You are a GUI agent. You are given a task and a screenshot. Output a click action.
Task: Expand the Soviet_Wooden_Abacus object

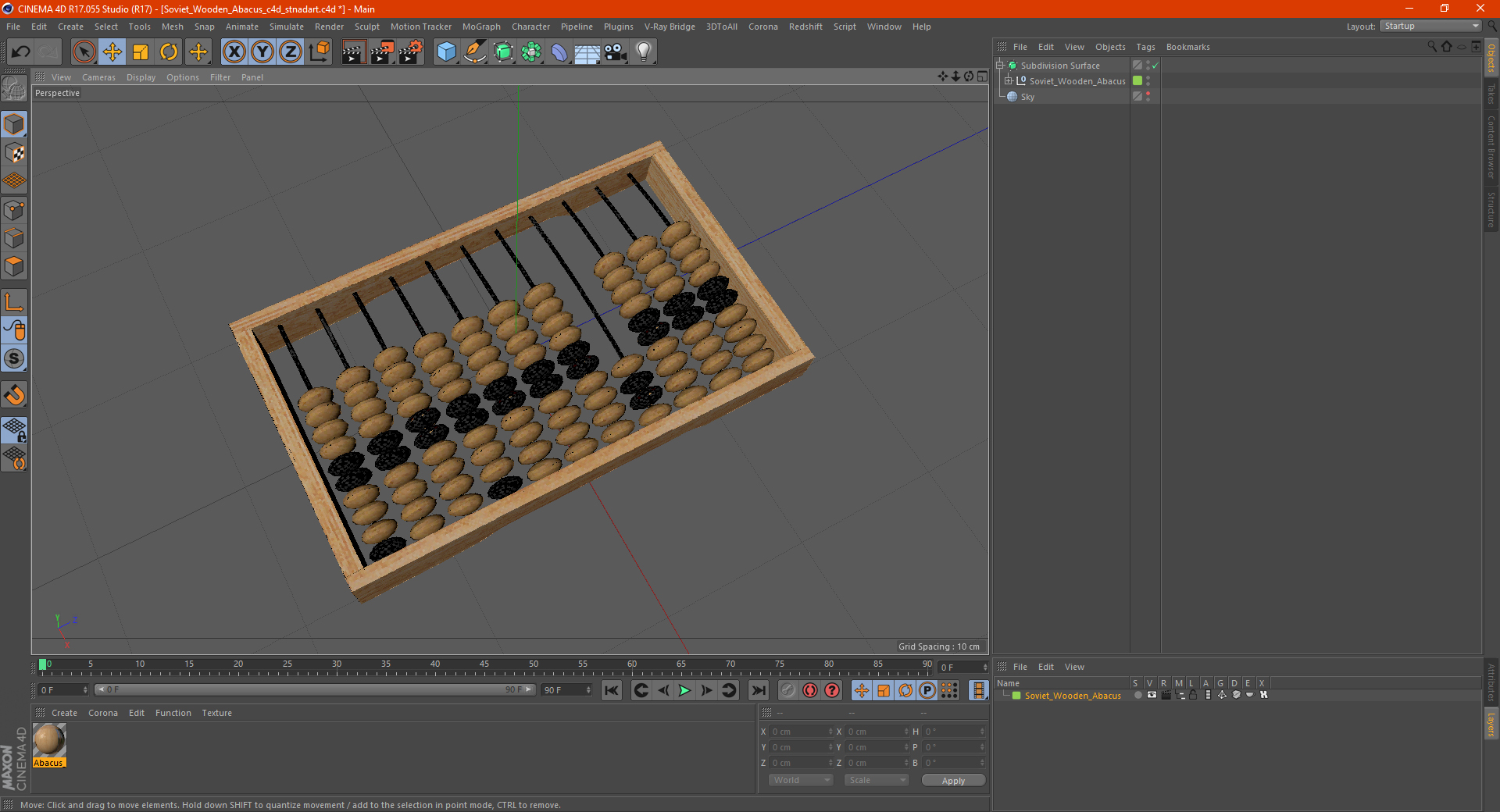click(x=1008, y=81)
